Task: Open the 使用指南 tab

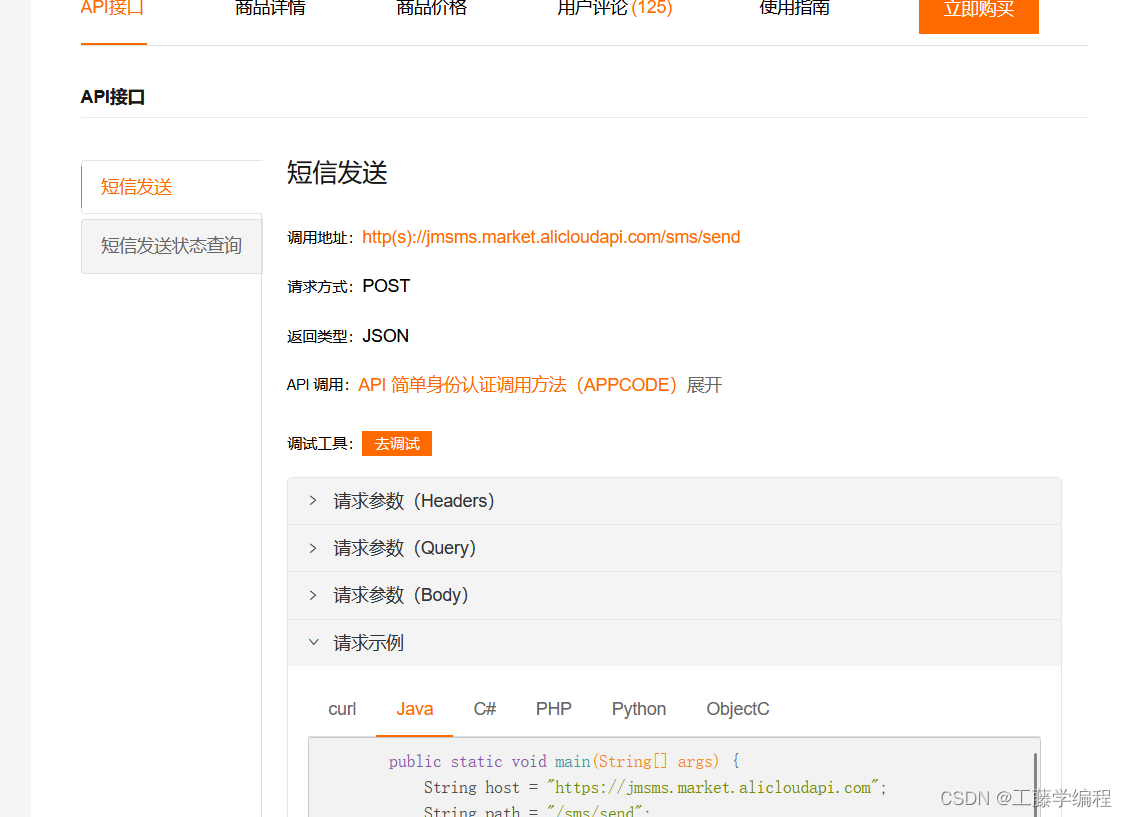Action: (794, 9)
